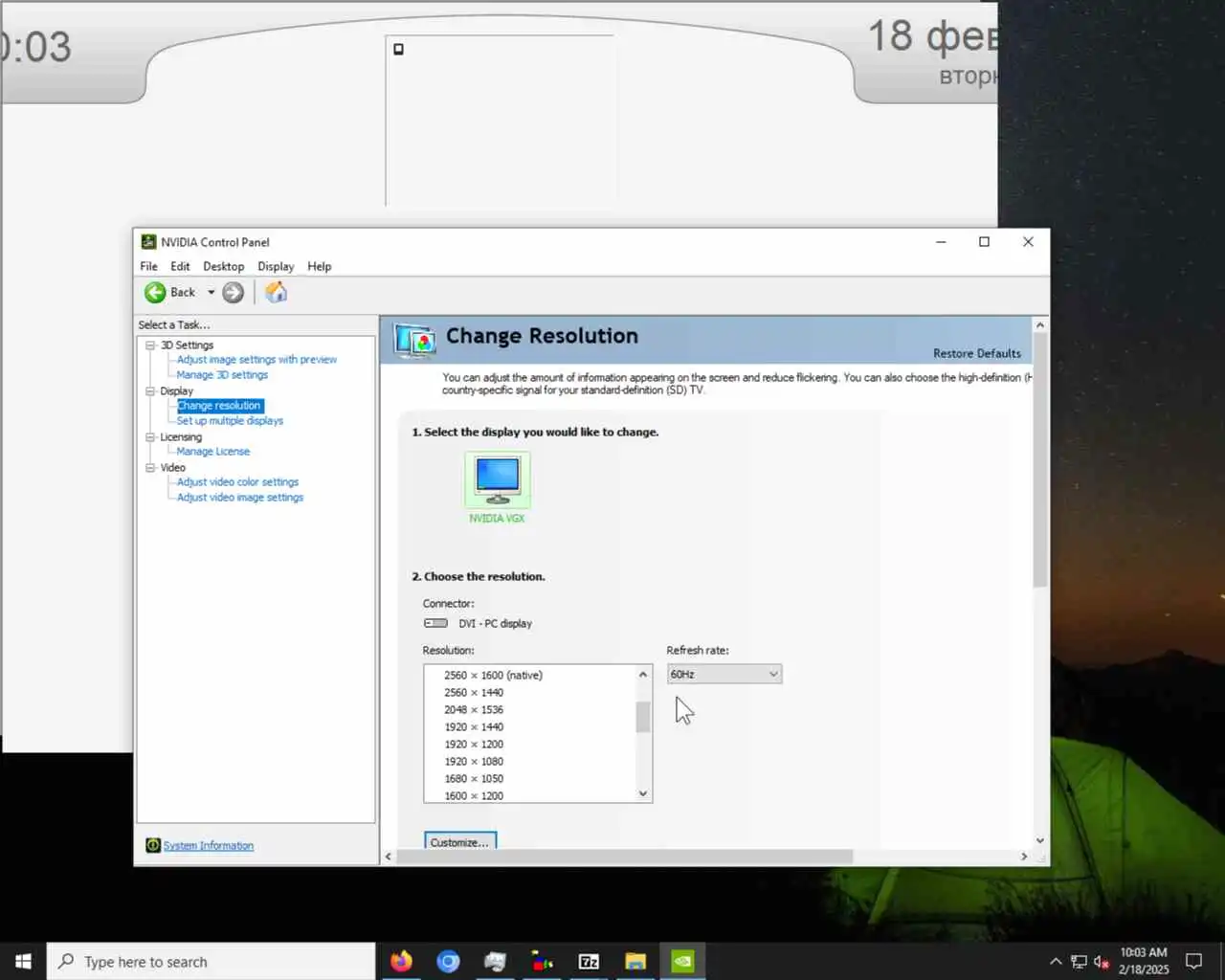Select resolution 2560 × 1440
The width and height of the screenshot is (1225, 980).
coord(474,692)
